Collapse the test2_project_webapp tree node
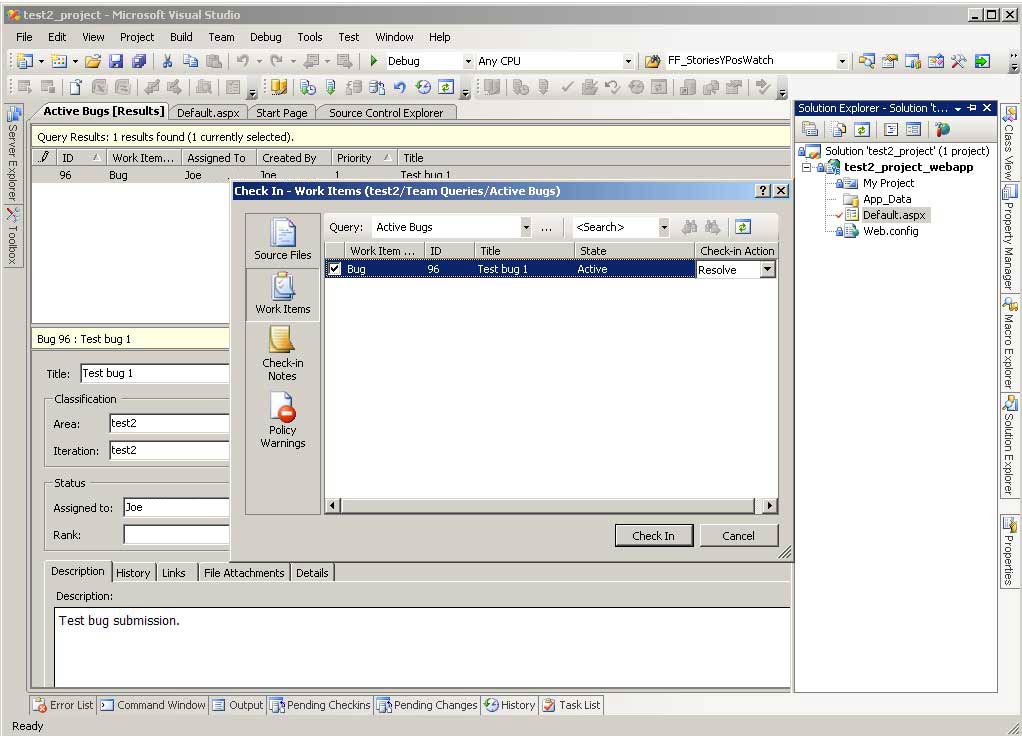The height and width of the screenshot is (736, 1022). pyautogui.click(x=807, y=168)
